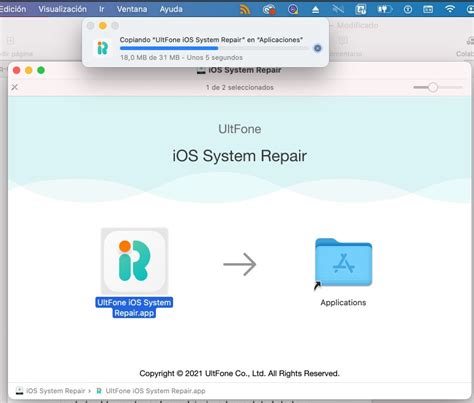Click the crossed-out menu bar icon
Screen dimensions: 474x403
[x=338, y=9]
